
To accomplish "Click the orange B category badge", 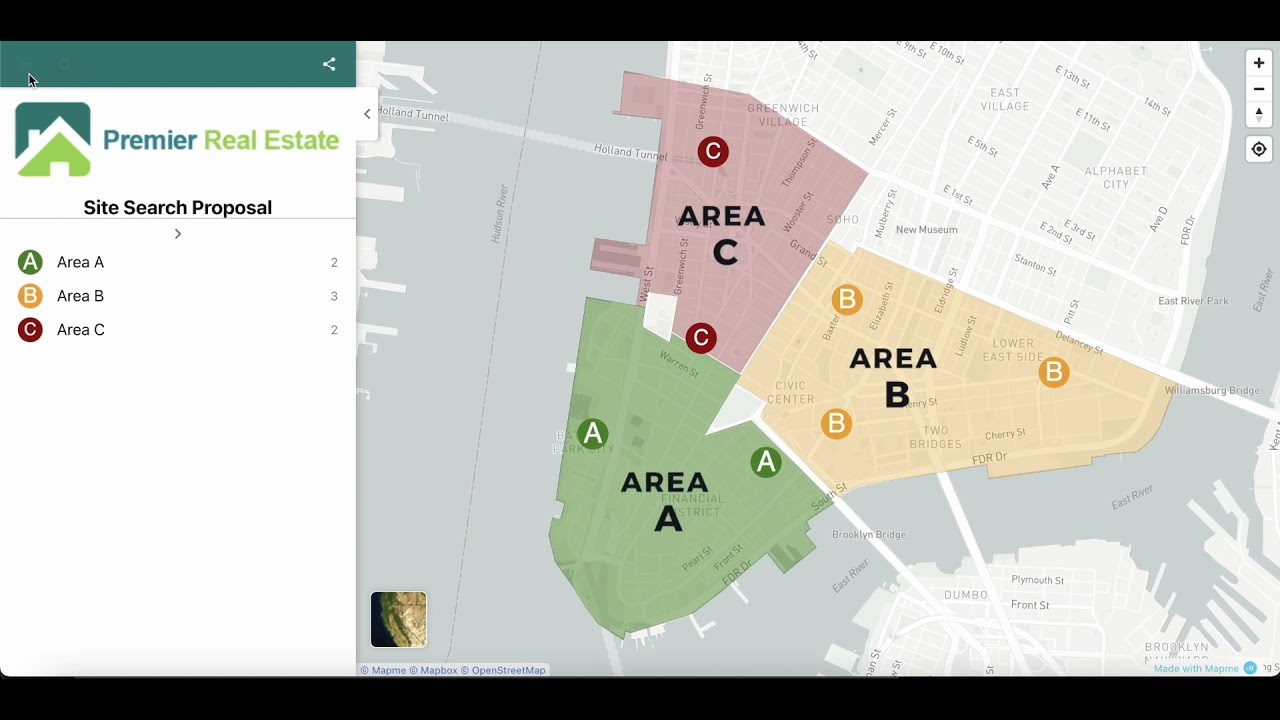I will (x=30, y=296).
